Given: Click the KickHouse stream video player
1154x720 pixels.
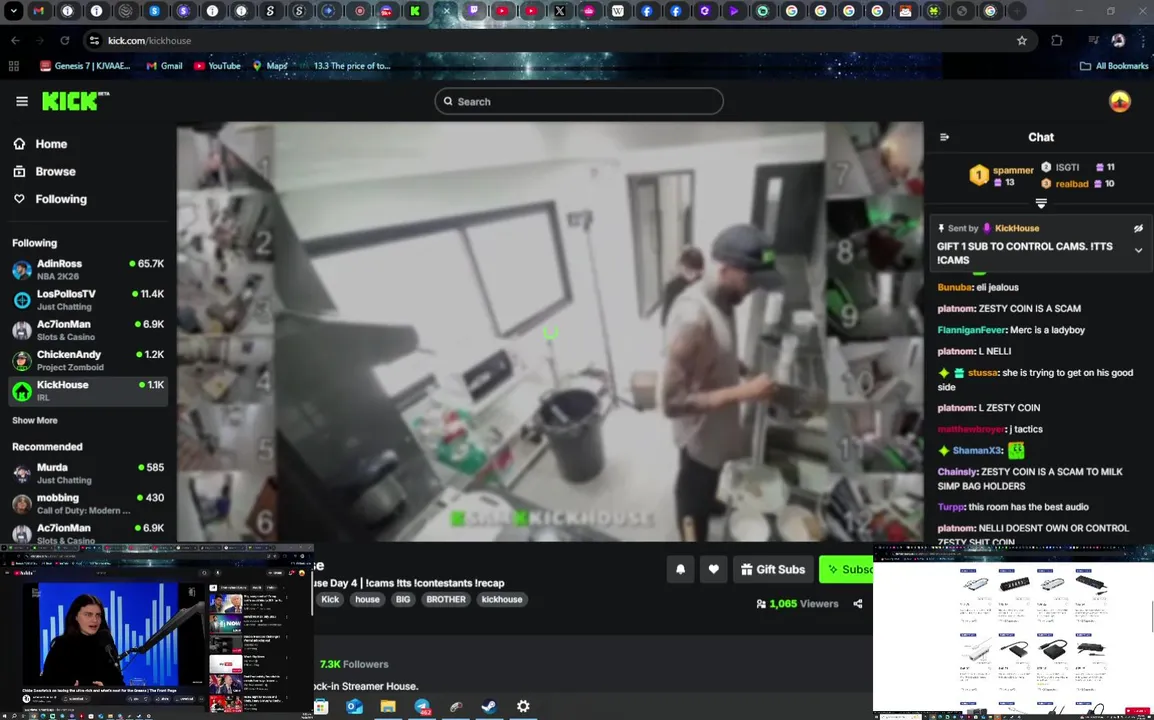Looking at the screenshot, I should coord(550,332).
